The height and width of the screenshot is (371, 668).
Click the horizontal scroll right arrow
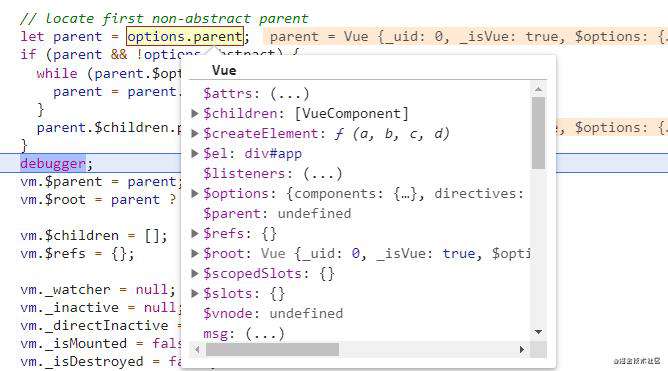522,350
